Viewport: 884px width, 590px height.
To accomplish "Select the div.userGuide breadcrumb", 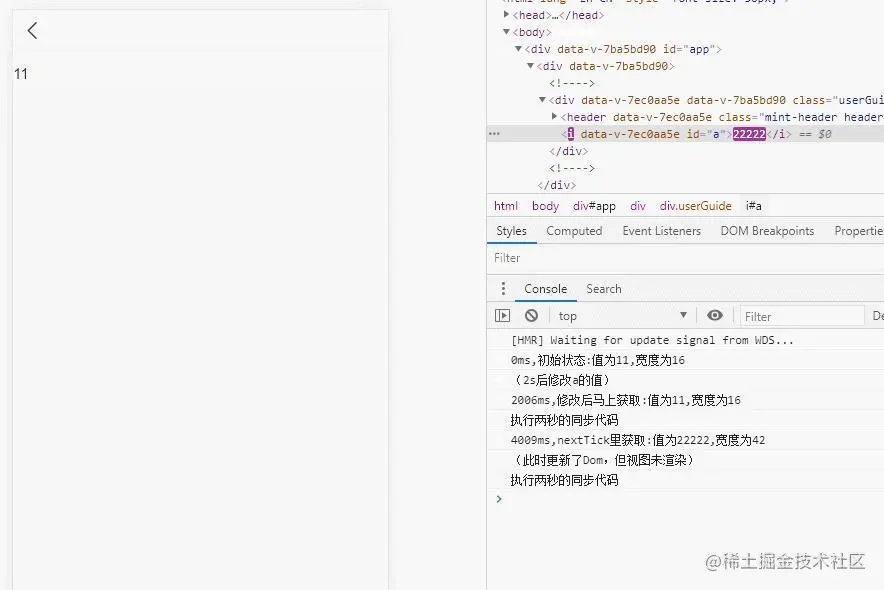I will point(695,206).
